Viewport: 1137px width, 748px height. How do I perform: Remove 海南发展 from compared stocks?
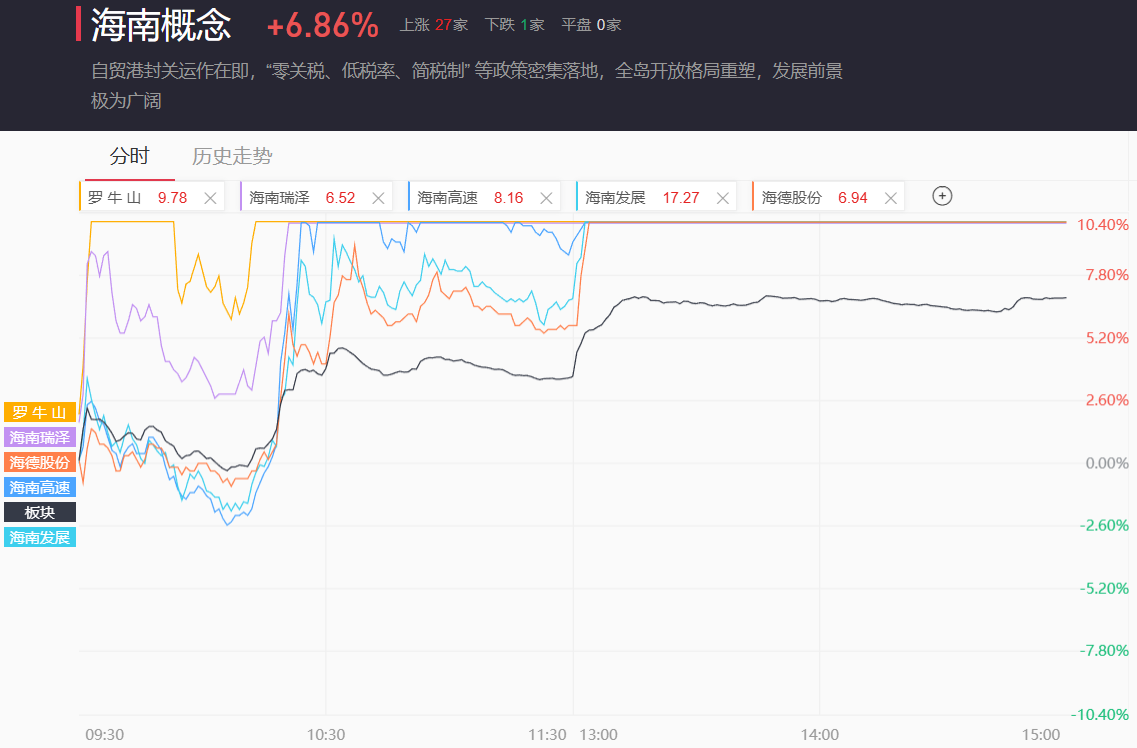[x=722, y=198]
